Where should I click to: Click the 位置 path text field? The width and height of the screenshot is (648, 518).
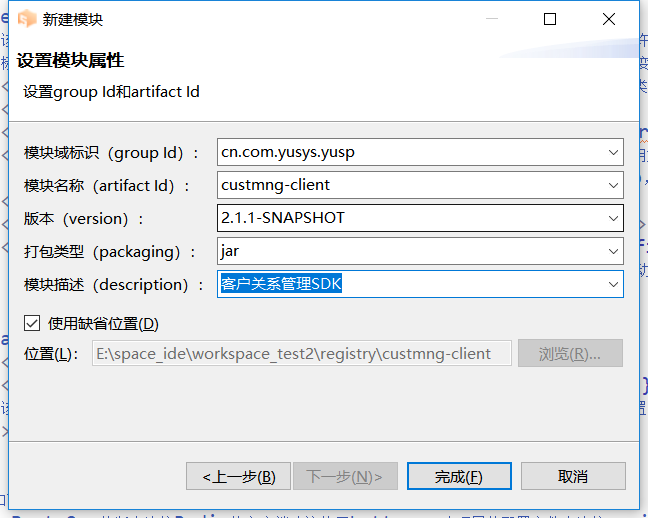(300, 353)
